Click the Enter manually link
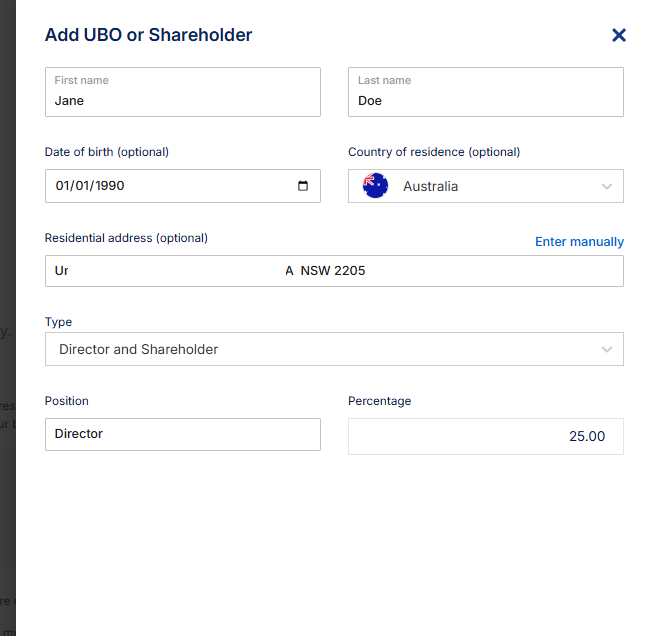The image size is (652, 636). 579,242
